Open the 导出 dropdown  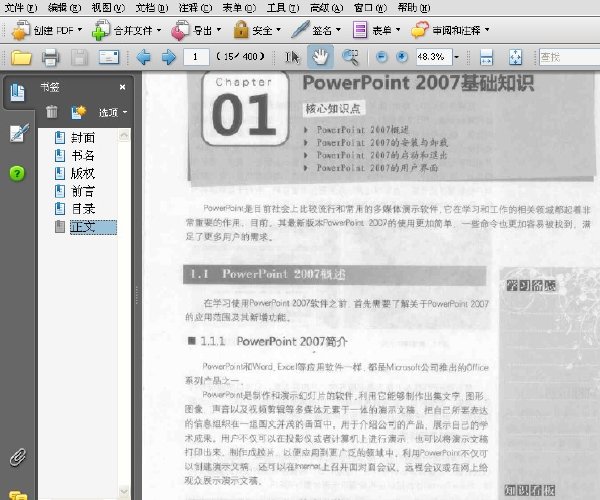click(x=197, y=30)
